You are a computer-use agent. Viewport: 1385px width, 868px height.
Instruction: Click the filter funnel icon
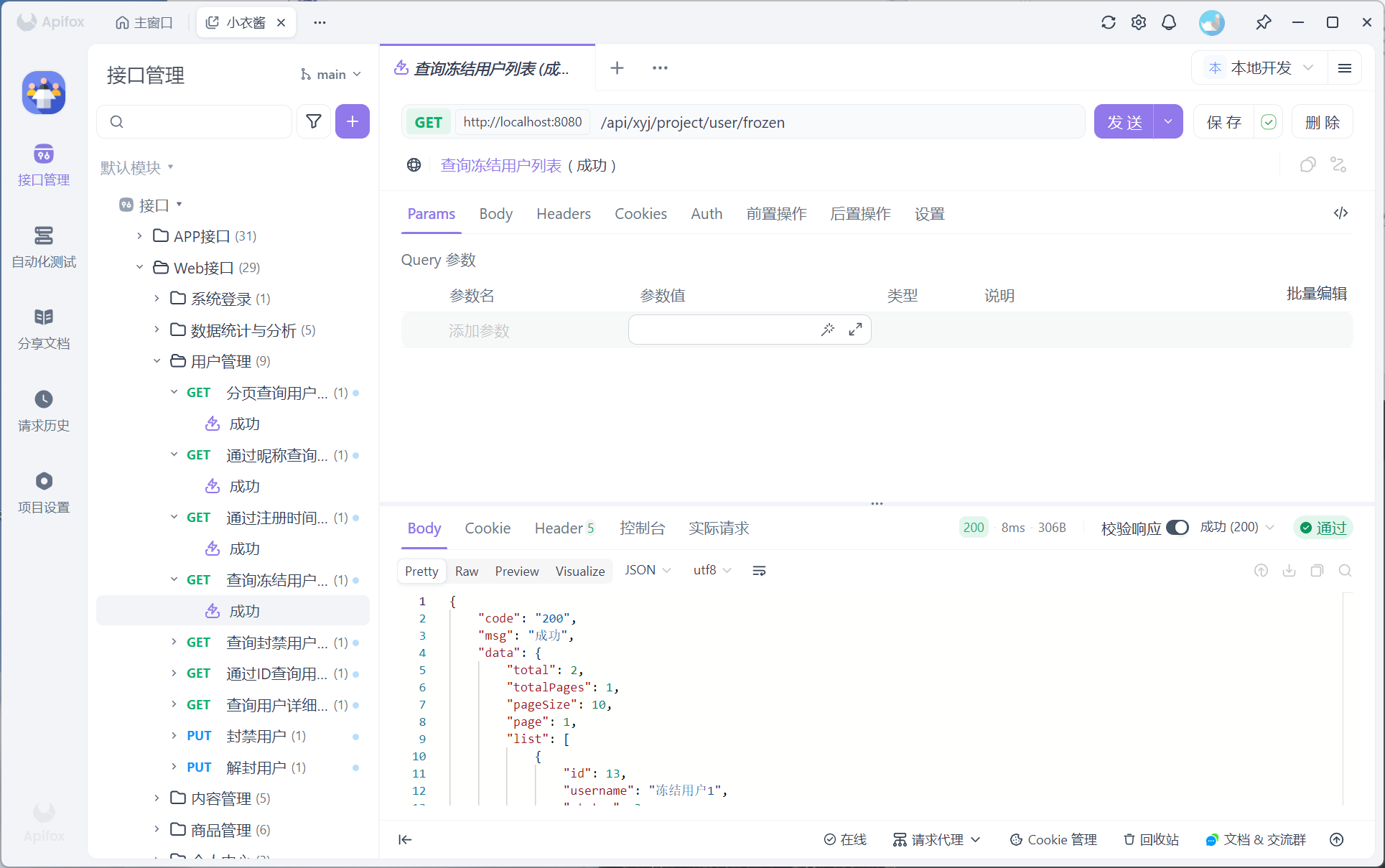[x=314, y=121]
